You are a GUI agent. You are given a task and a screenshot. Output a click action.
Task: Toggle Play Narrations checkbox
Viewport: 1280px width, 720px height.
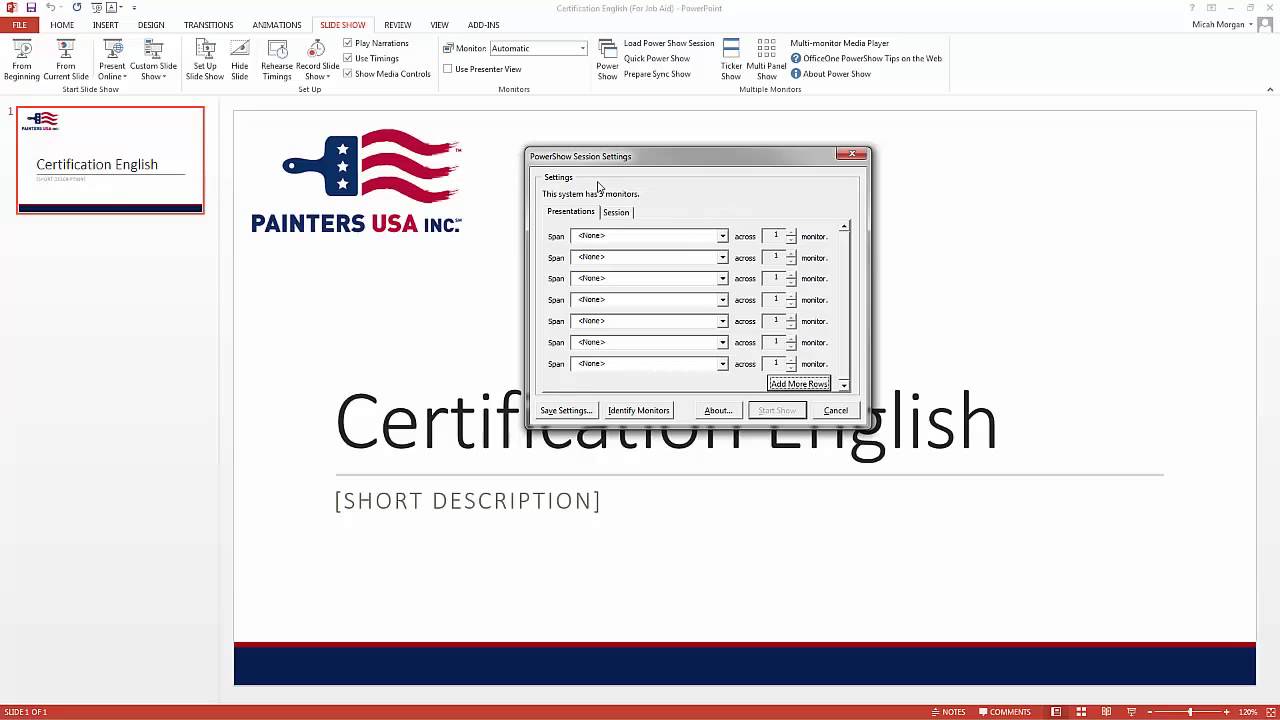tap(348, 43)
